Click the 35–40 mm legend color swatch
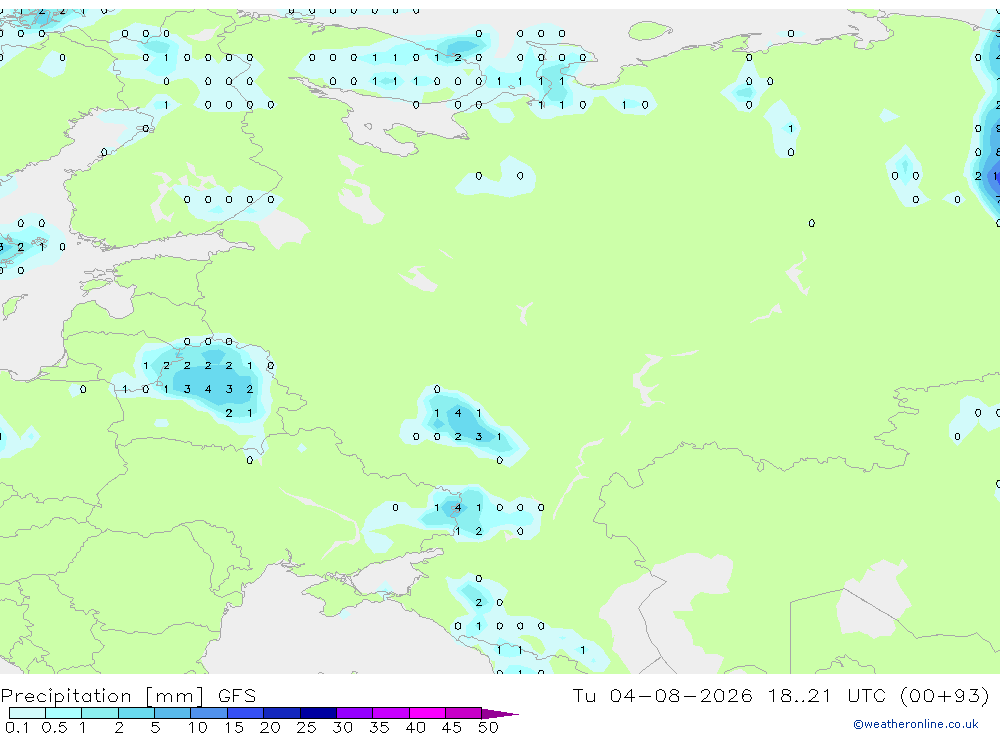Viewport: 1000px width, 733px height. click(x=391, y=713)
